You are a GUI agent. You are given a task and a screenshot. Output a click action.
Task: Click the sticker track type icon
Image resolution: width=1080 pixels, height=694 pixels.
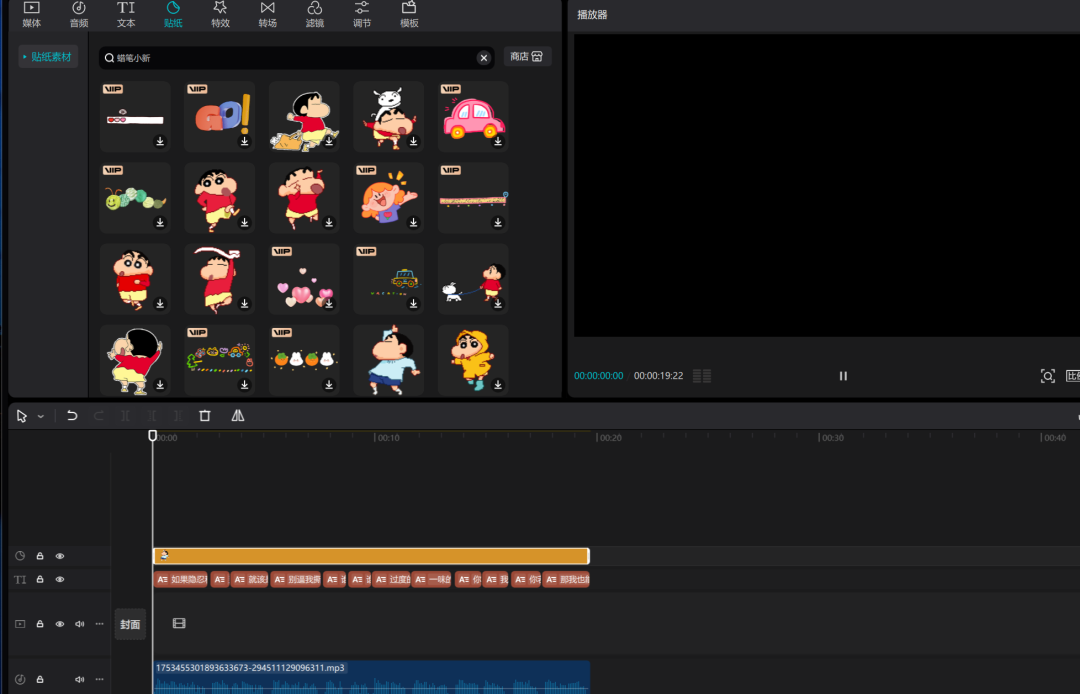tap(20, 556)
